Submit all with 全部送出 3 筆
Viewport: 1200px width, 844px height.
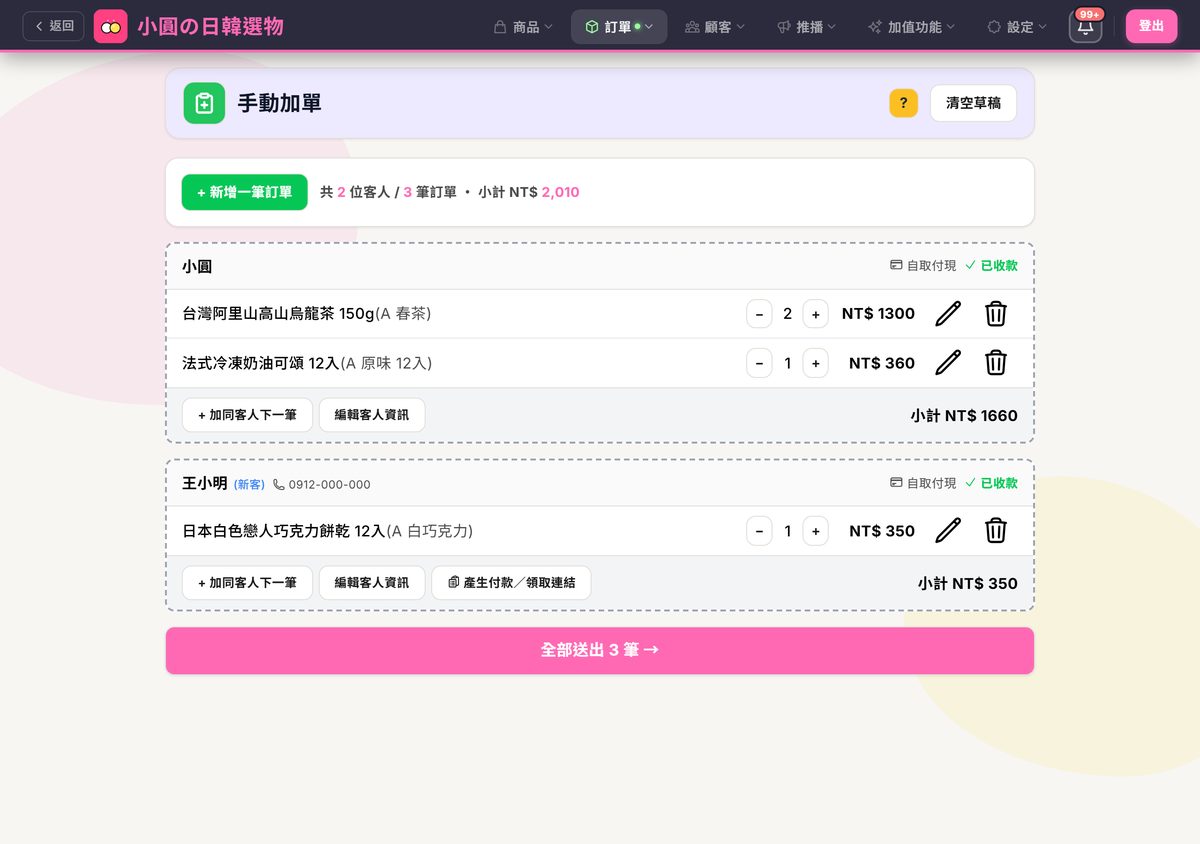[x=600, y=650]
